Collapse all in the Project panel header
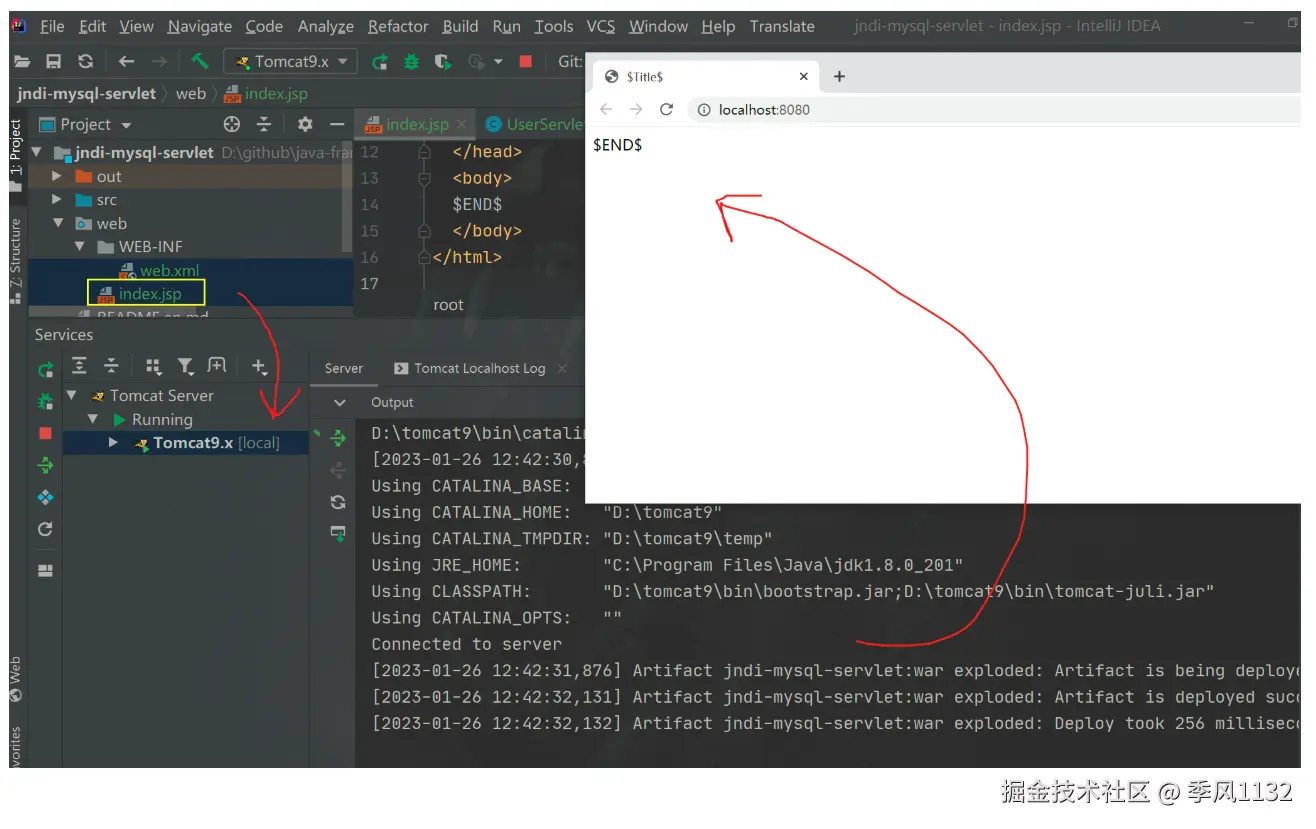The width and height of the screenshot is (1316, 829). [264, 124]
